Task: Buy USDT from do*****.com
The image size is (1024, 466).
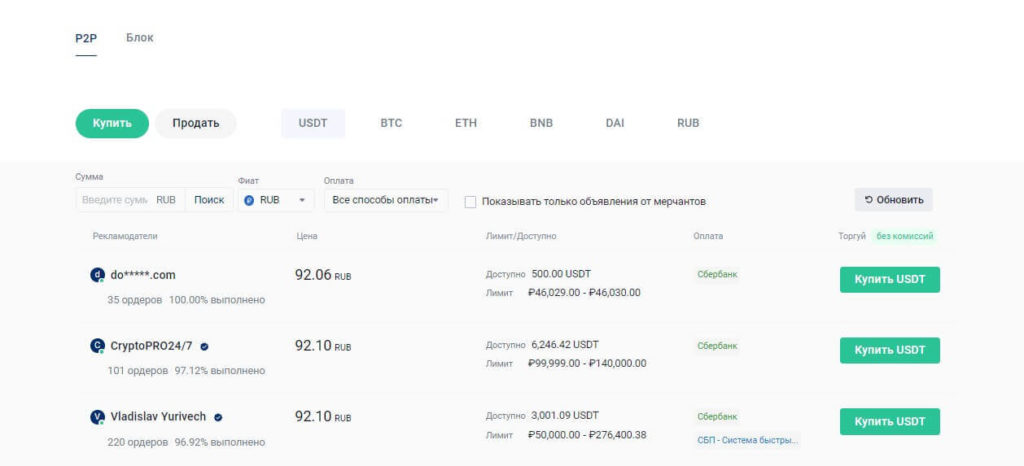Action: [x=889, y=280]
